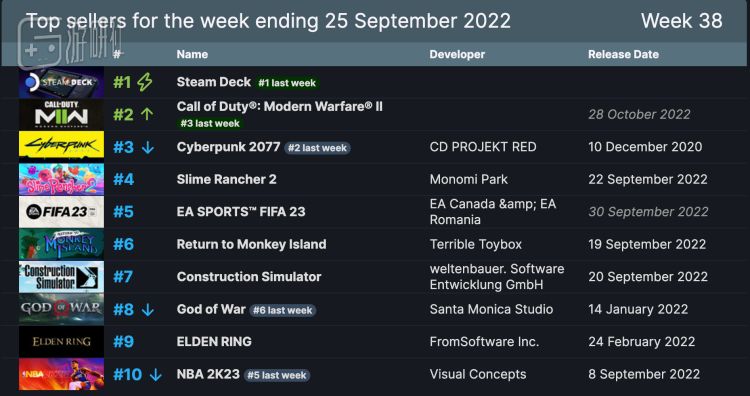750x396 pixels.
Task: Open the NBA 2K23 cover thumbnail
Action: [61, 374]
